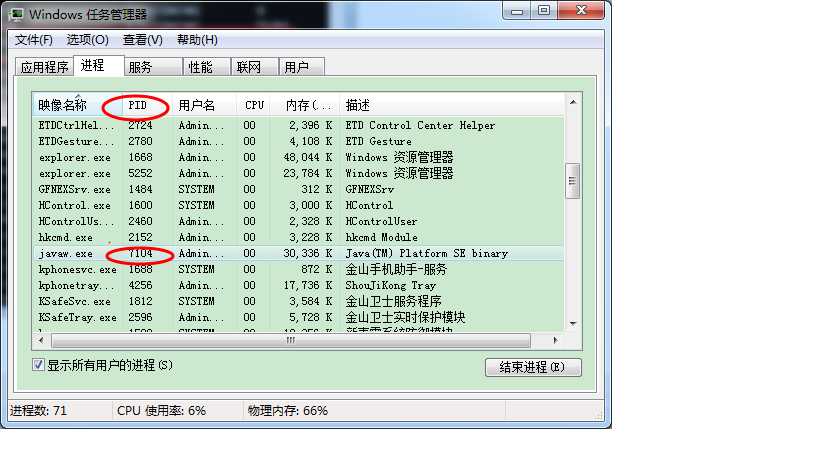
Task: Select the ETDGesture... process row
Action: pyautogui.click(x=298, y=141)
